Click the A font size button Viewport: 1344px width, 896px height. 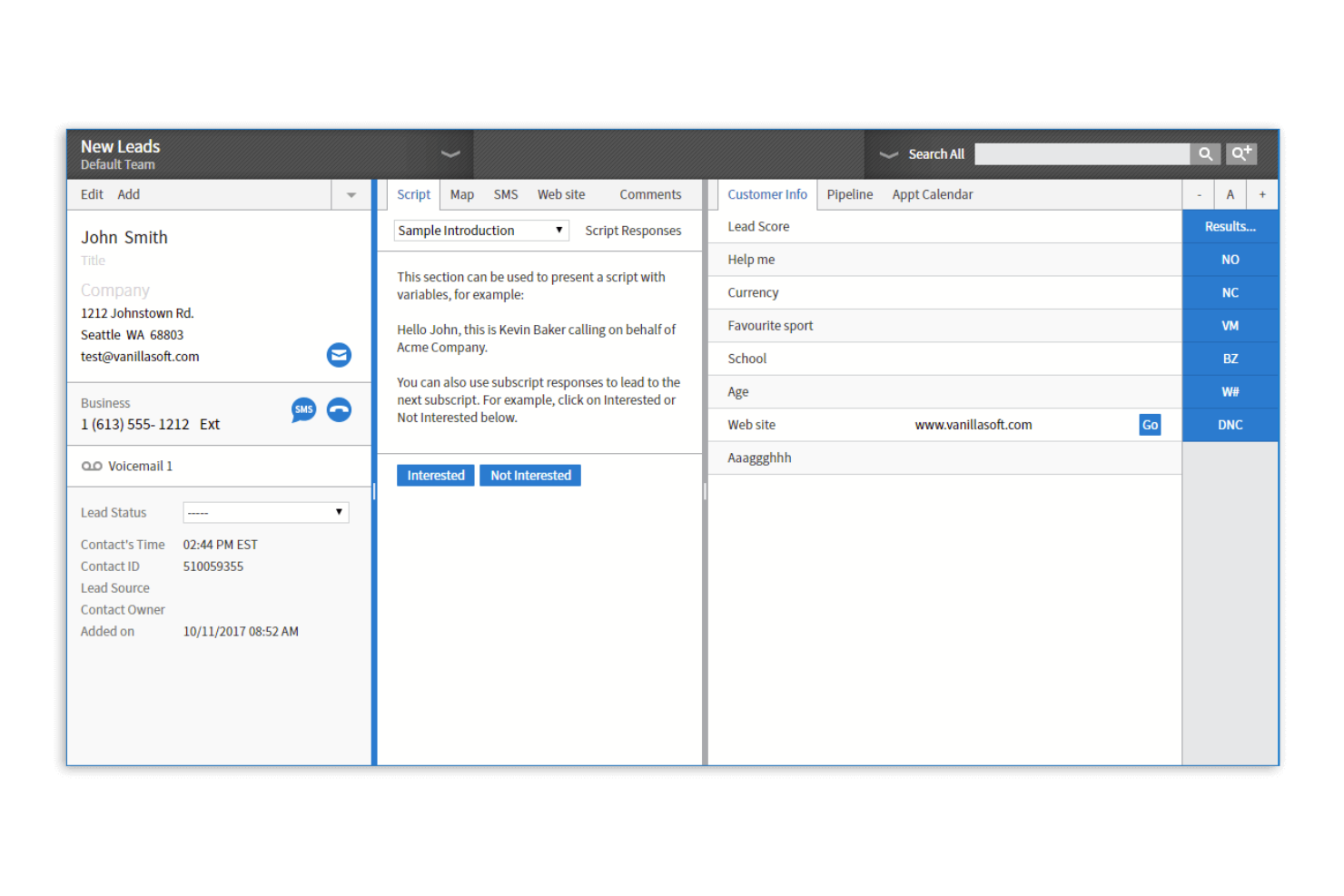pos(1230,195)
